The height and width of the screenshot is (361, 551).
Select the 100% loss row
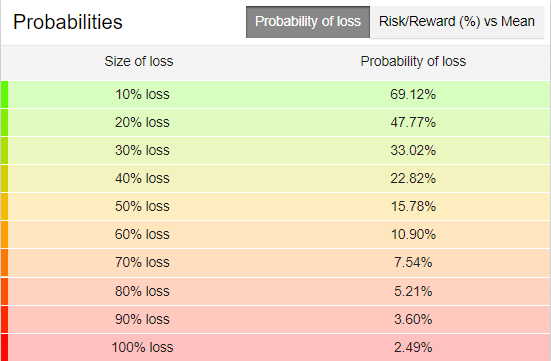tap(276, 348)
